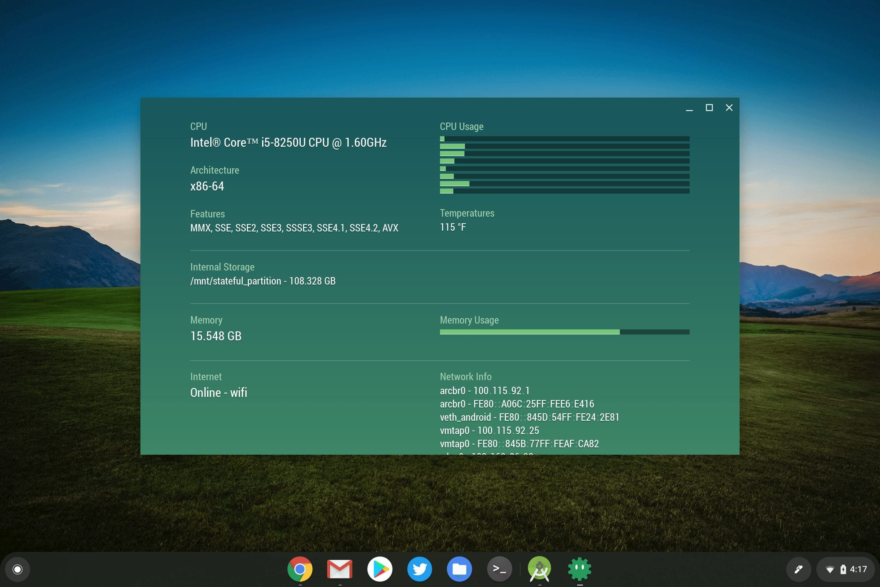880x587 pixels.
Task: Click the Internet label
Action: [205, 377]
